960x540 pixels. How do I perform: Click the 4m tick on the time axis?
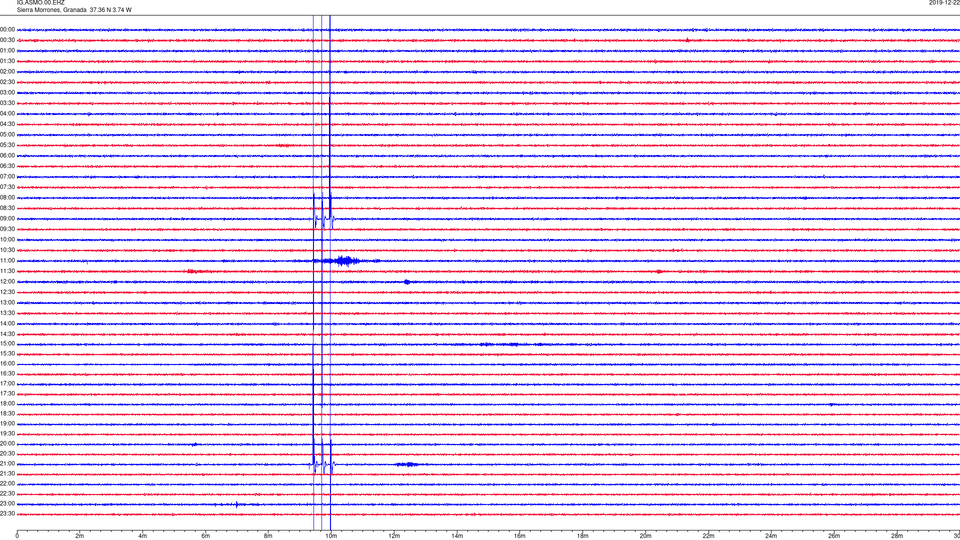pos(143,536)
